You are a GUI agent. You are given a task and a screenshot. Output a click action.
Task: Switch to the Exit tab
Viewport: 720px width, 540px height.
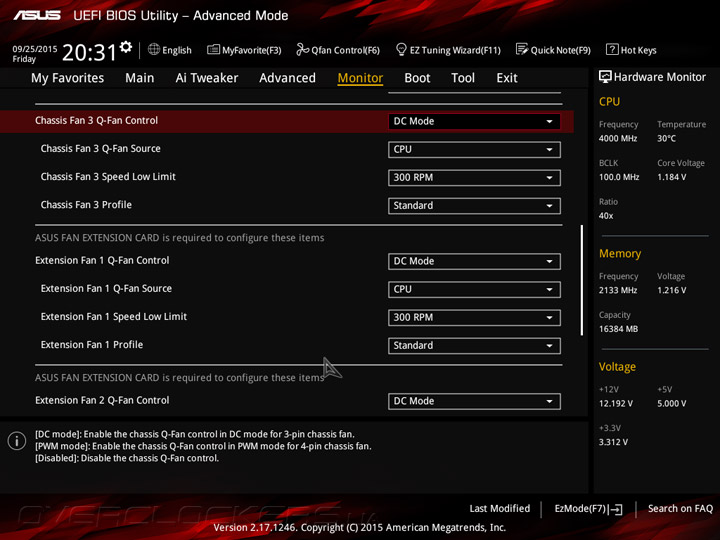coord(506,78)
